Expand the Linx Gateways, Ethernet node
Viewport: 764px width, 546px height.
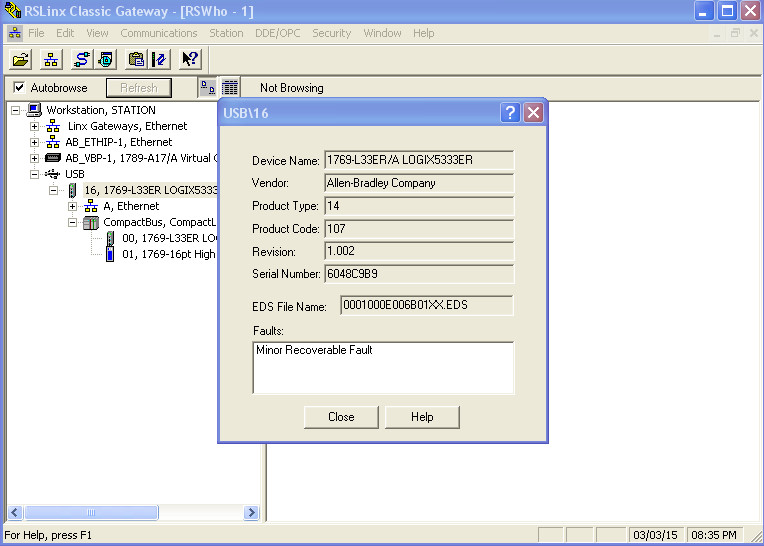(34, 127)
